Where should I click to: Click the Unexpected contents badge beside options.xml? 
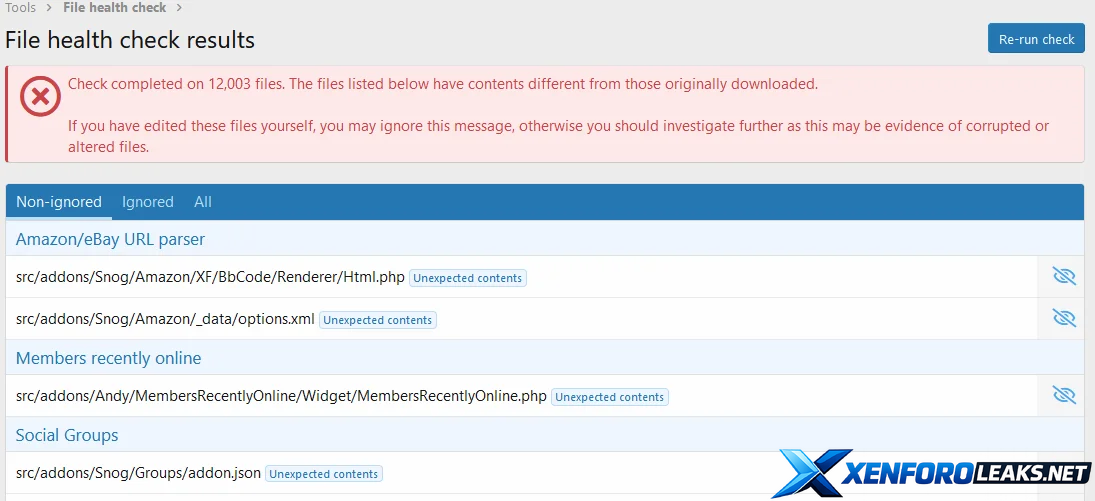[x=378, y=320]
